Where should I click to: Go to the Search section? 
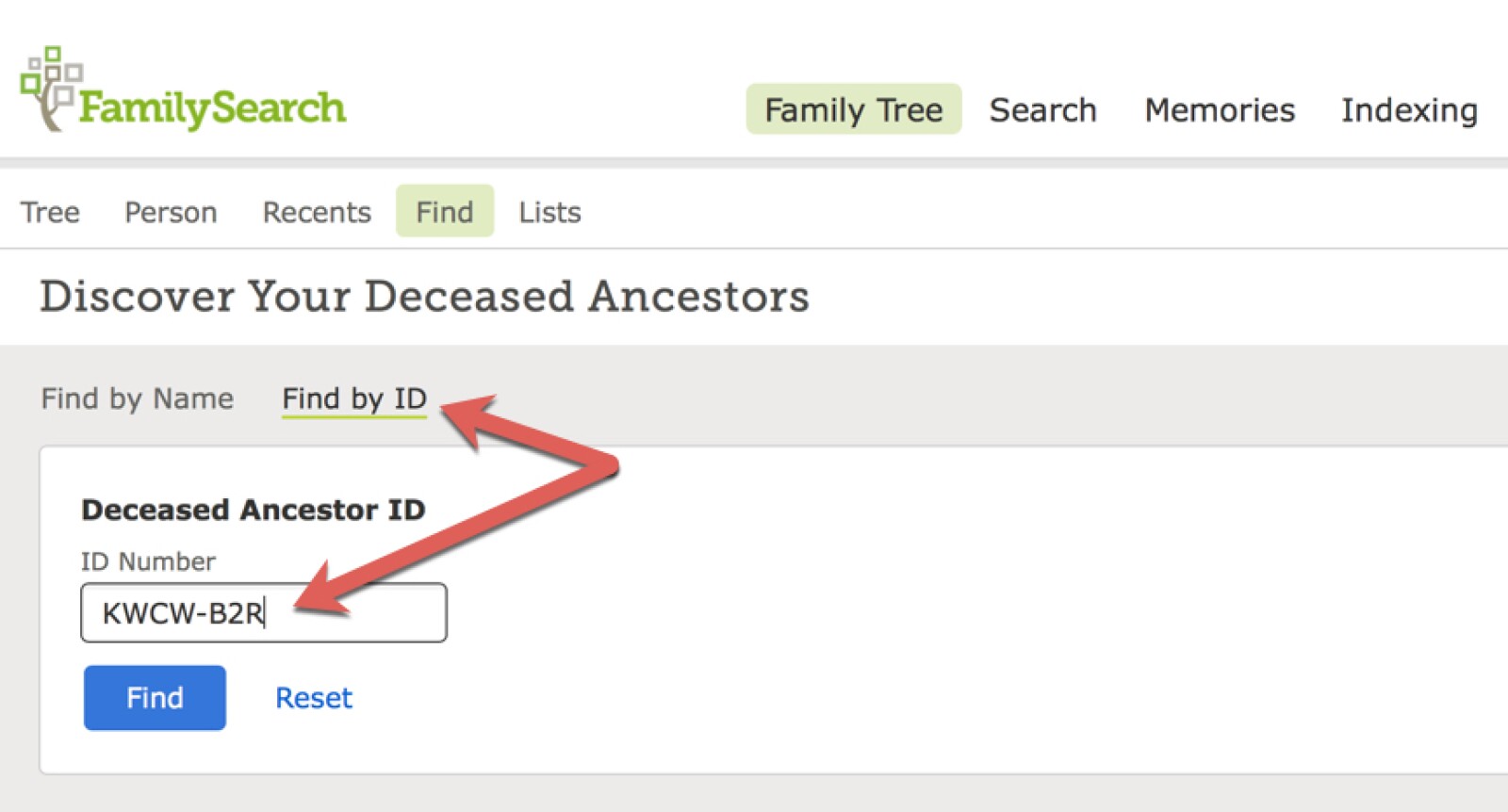pyautogui.click(x=1042, y=109)
